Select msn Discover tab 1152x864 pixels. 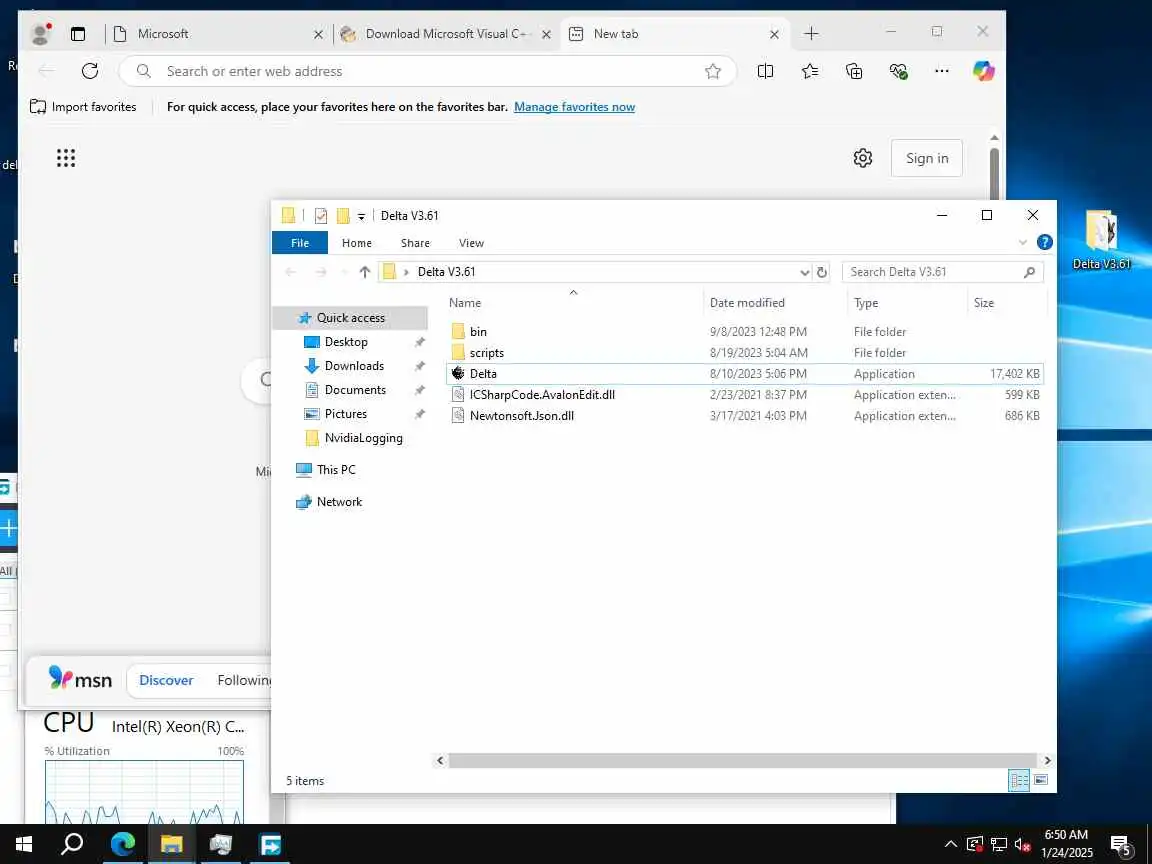(166, 680)
